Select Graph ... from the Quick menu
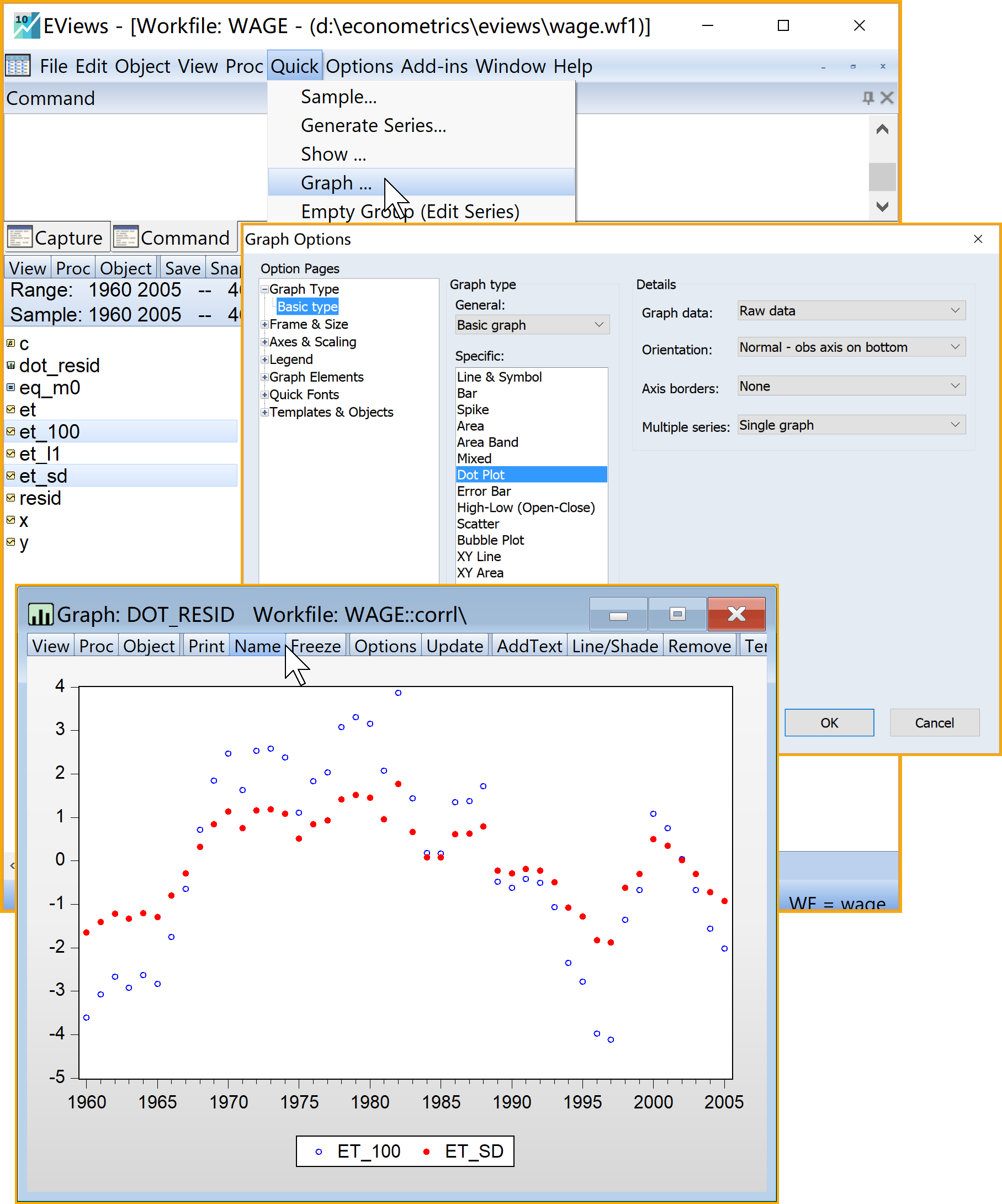The image size is (1002, 1204). tap(336, 183)
